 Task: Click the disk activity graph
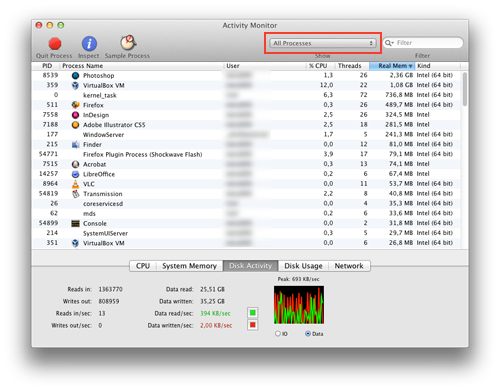pos(299,305)
